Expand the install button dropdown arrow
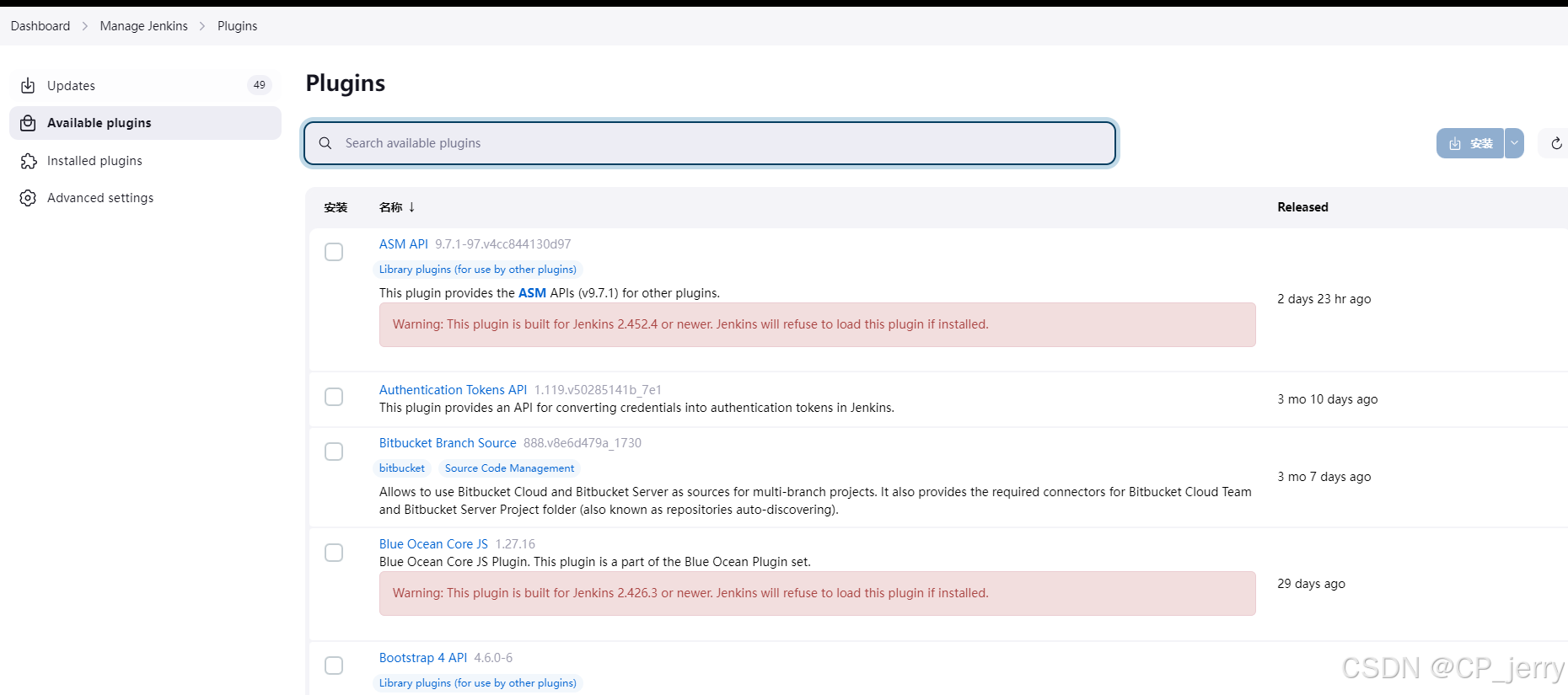 [x=1514, y=143]
